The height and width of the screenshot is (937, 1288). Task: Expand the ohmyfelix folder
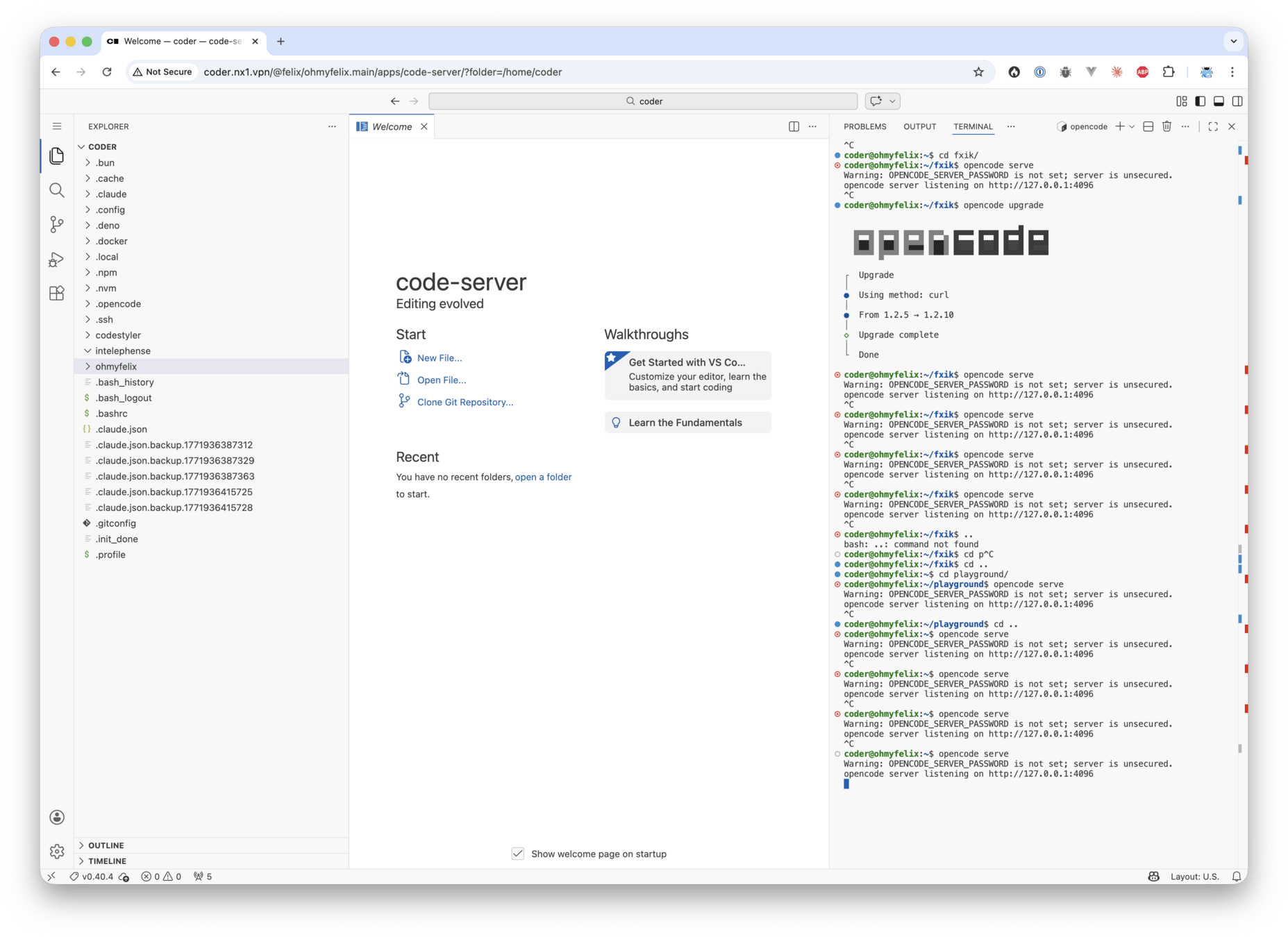click(x=211, y=366)
